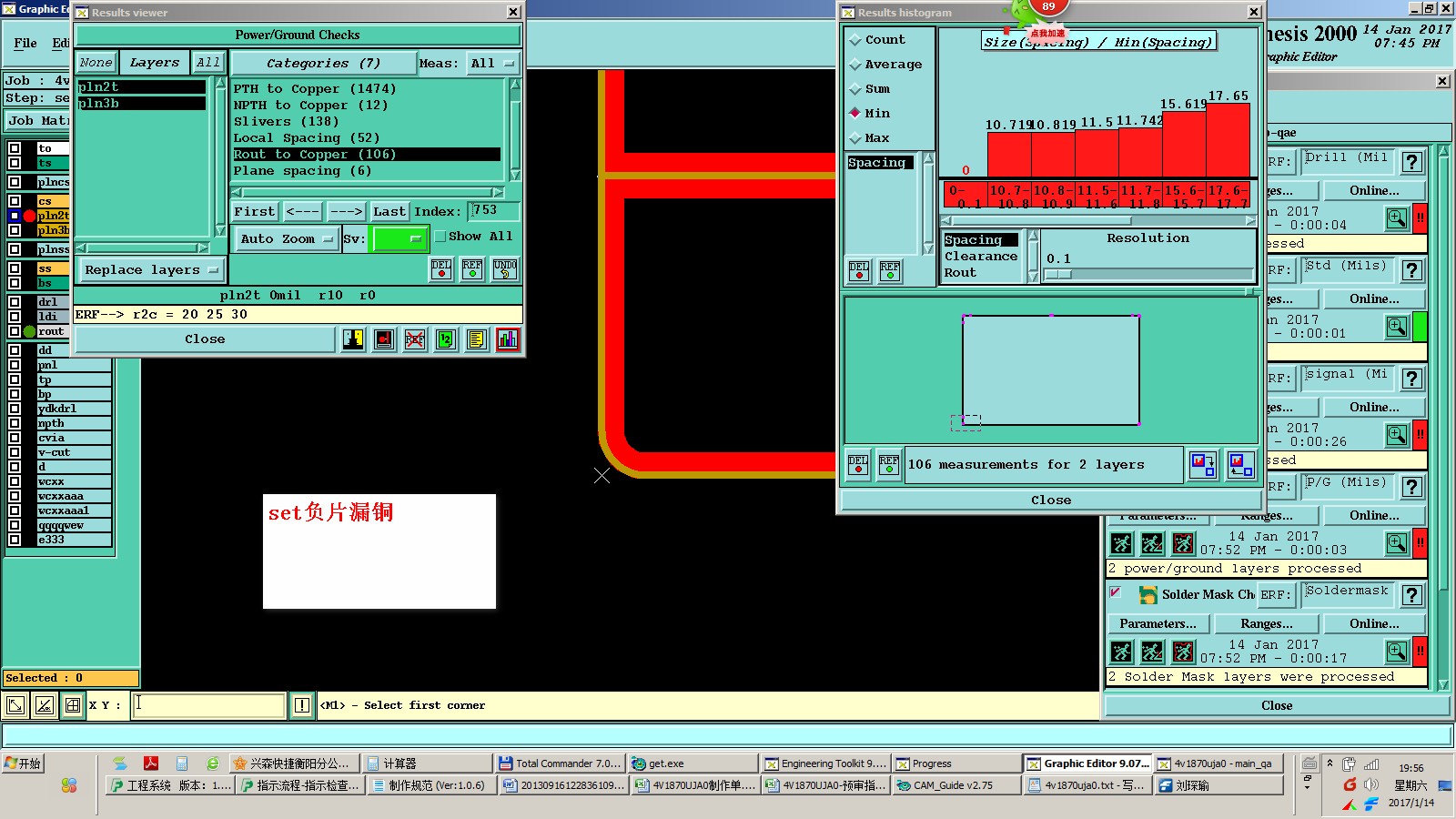1456x819 pixels.
Task: Open the green Sv dropdown
Action: tap(399, 238)
